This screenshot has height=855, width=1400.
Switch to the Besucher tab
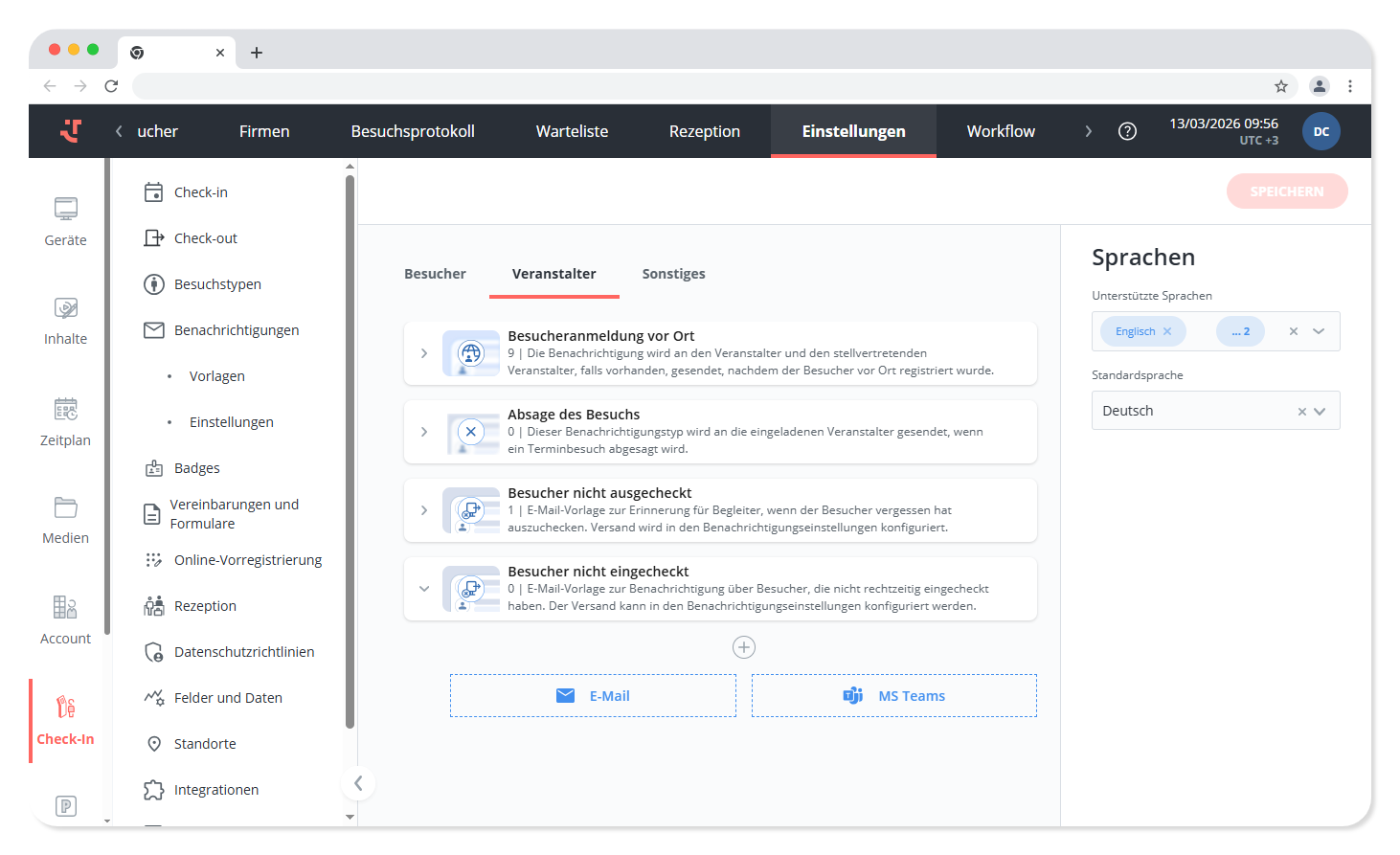(x=435, y=274)
